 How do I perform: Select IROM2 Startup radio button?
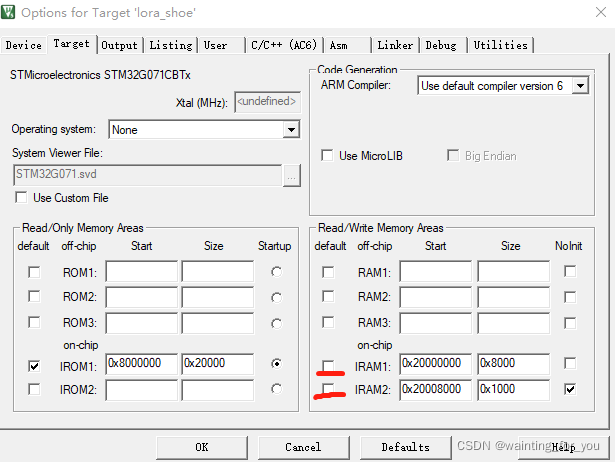(x=277, y=389)
